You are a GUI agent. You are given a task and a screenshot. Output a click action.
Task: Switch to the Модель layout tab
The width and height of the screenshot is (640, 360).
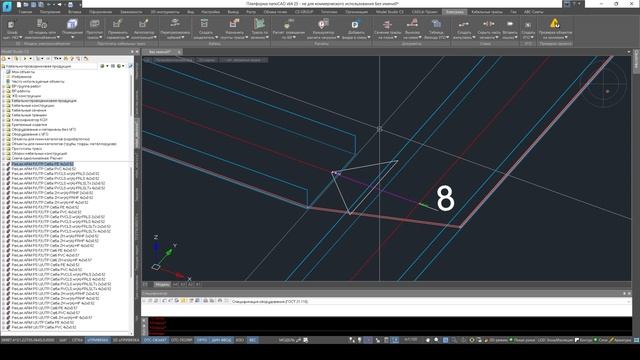[162, 284]
